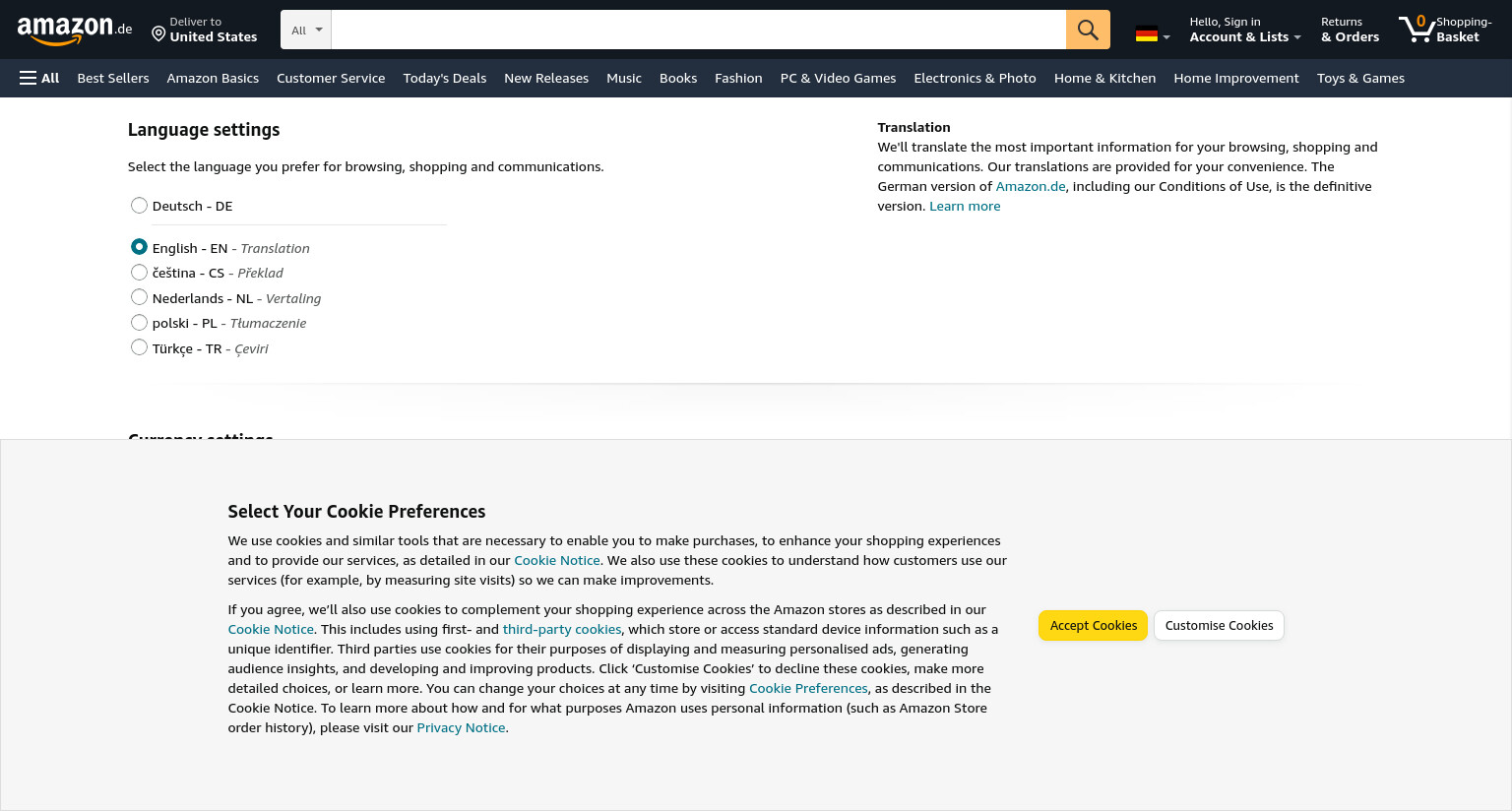Click the Customise Cookies button

pyautogui.click(x=1219, y=625)
